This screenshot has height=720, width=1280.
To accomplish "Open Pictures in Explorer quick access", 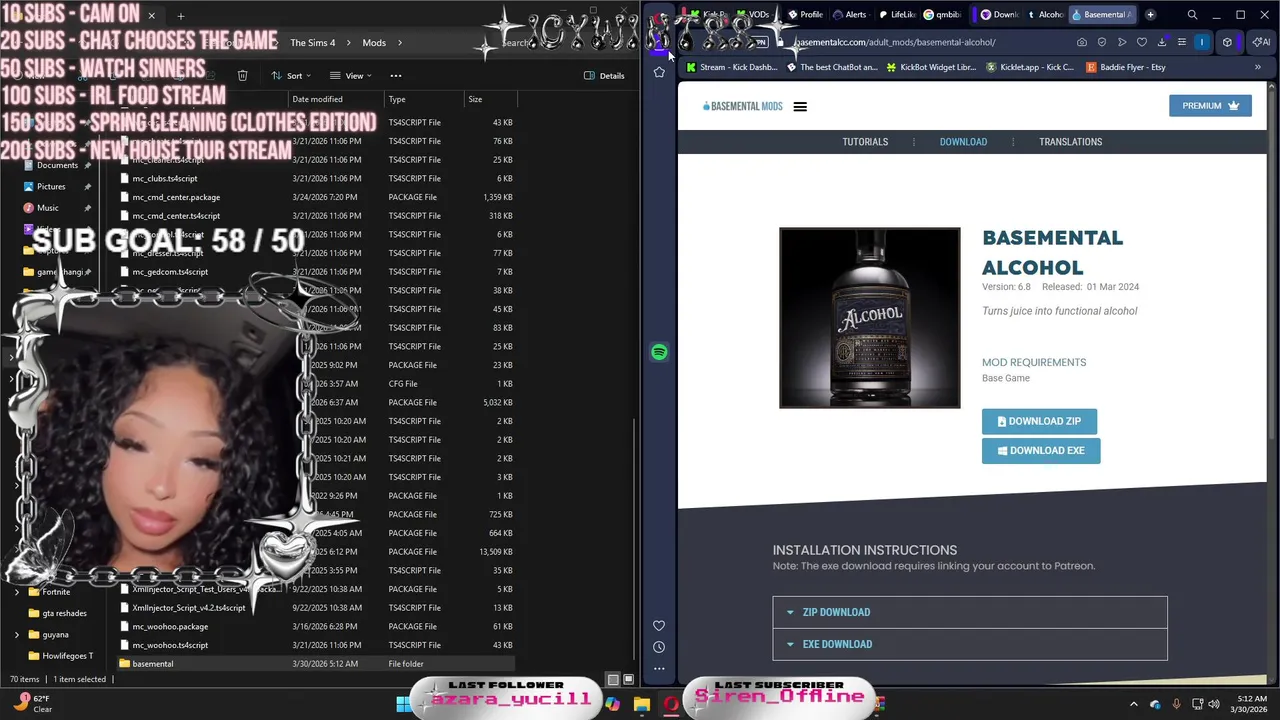I will [51, 186].
